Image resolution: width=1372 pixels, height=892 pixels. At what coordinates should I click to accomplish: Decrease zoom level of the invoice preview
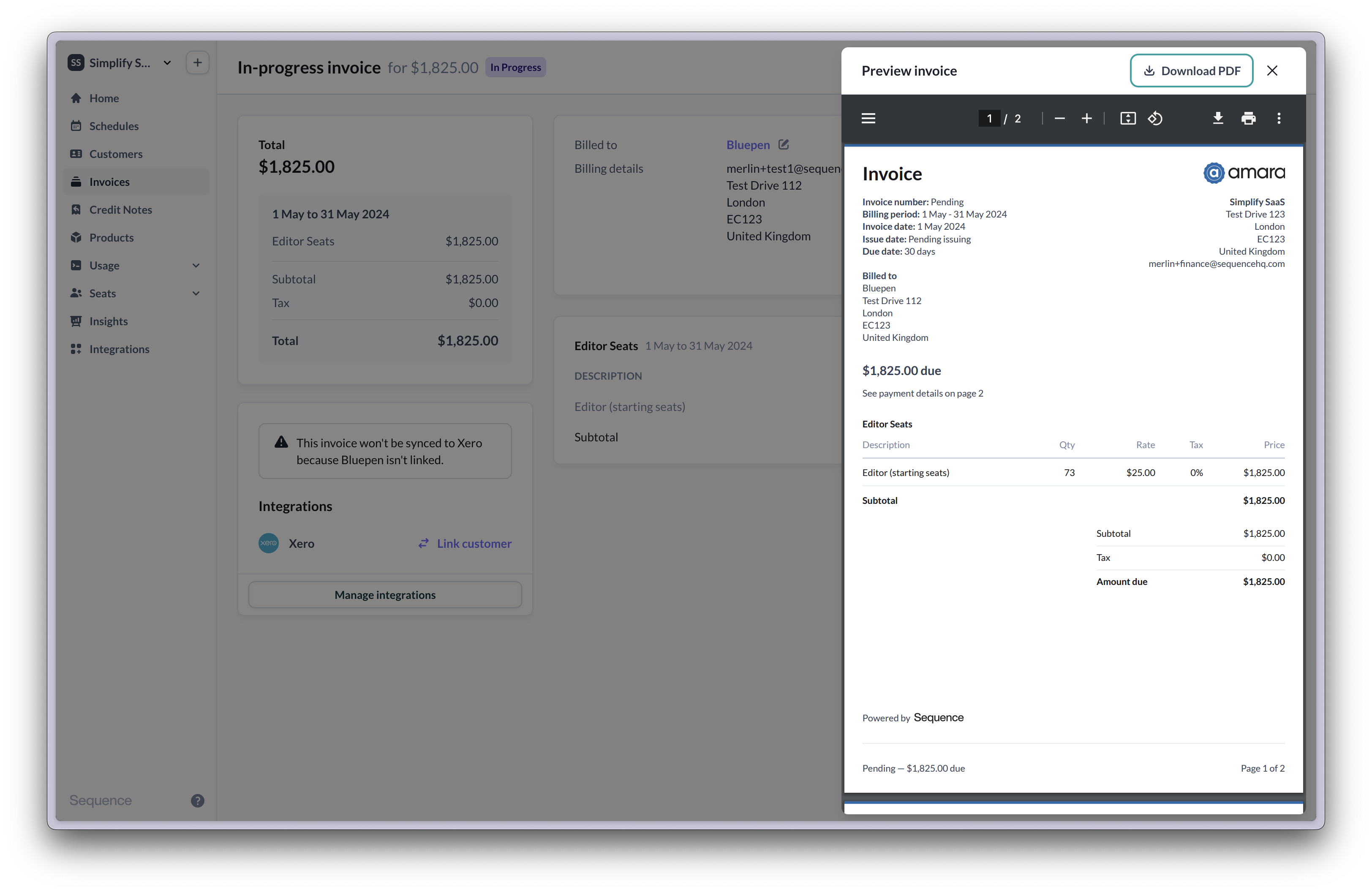[x=1059, y=118]
